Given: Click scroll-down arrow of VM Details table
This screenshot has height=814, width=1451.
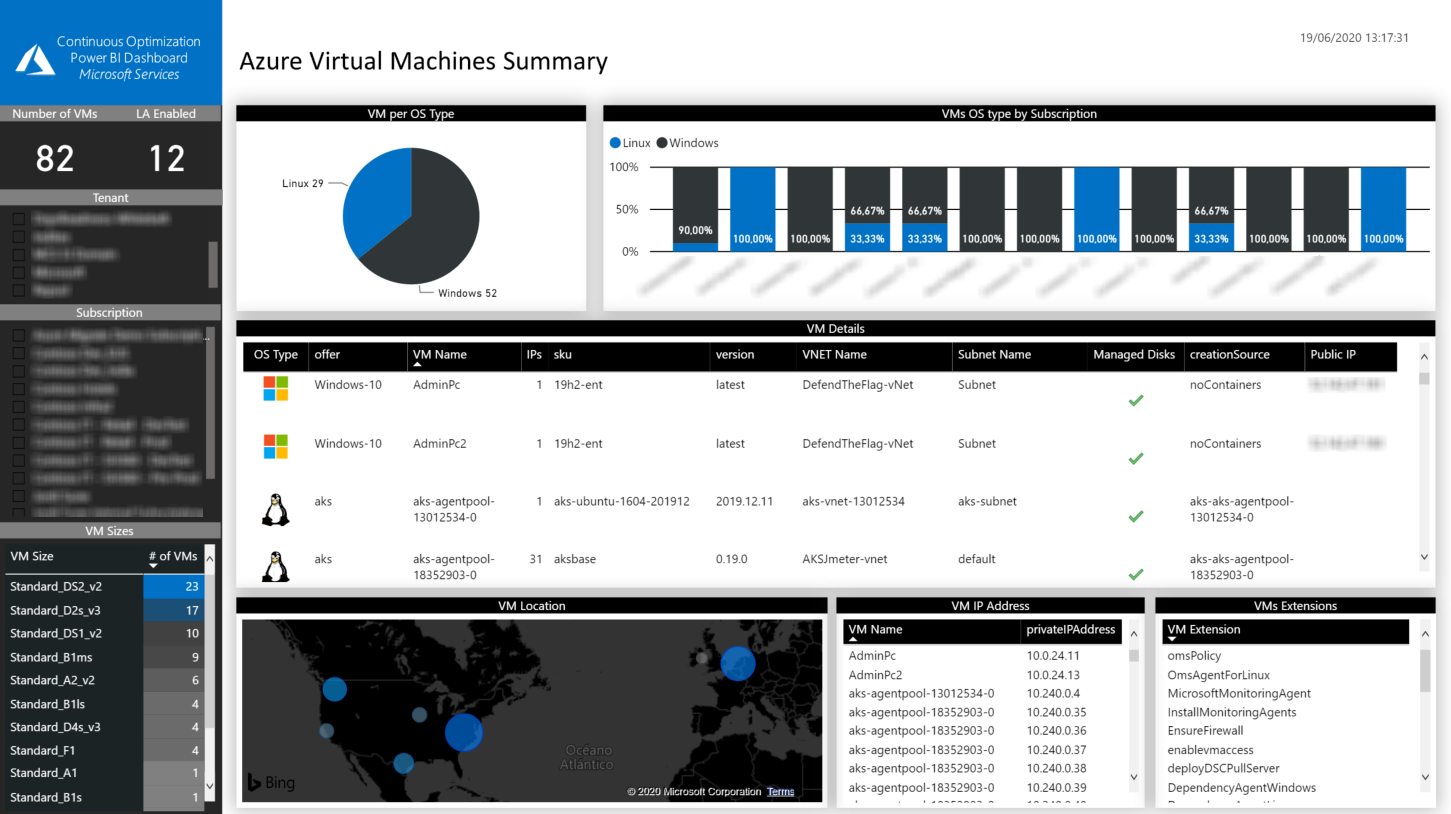Looking at the screenshot, I should click(x=1424, y=558).
